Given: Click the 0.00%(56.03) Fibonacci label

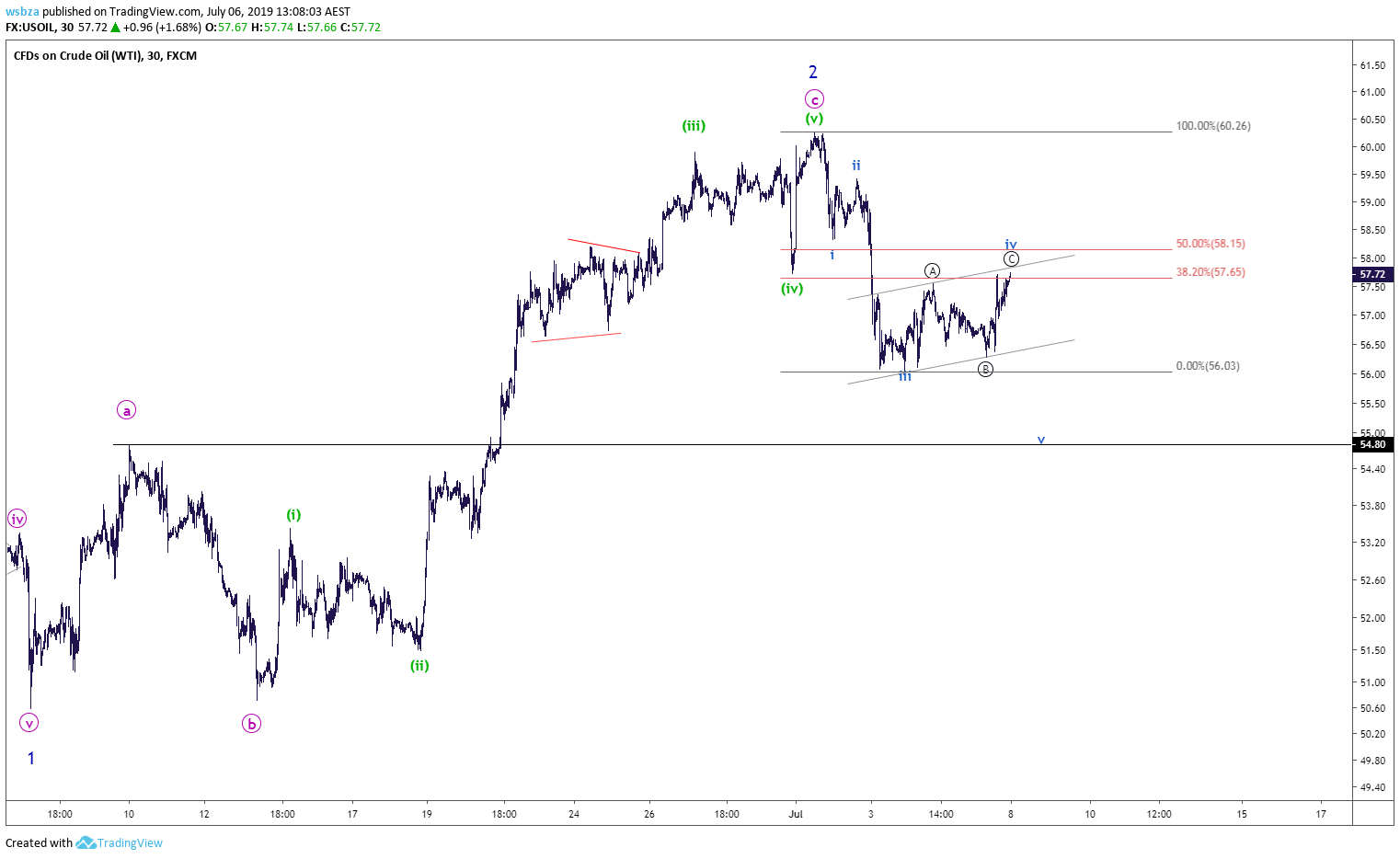Looking at the screenshot, I should click(x=1208, y=366).
